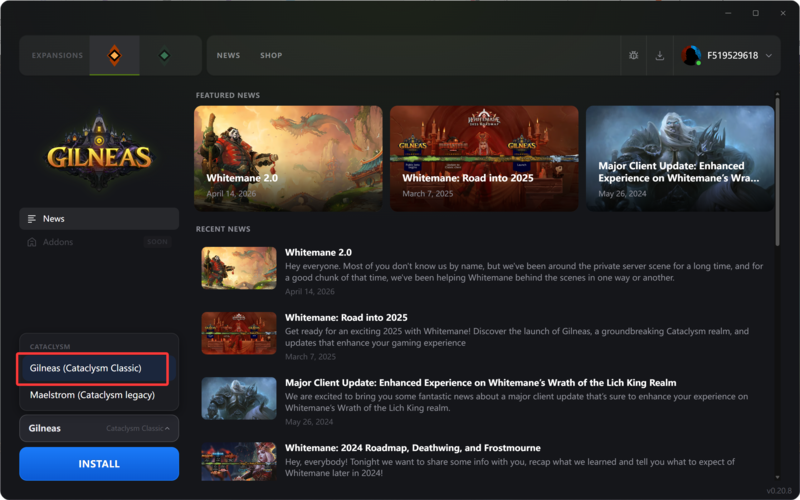
Task: Click the v0.20.8 version label
Action: pos(779,491)
